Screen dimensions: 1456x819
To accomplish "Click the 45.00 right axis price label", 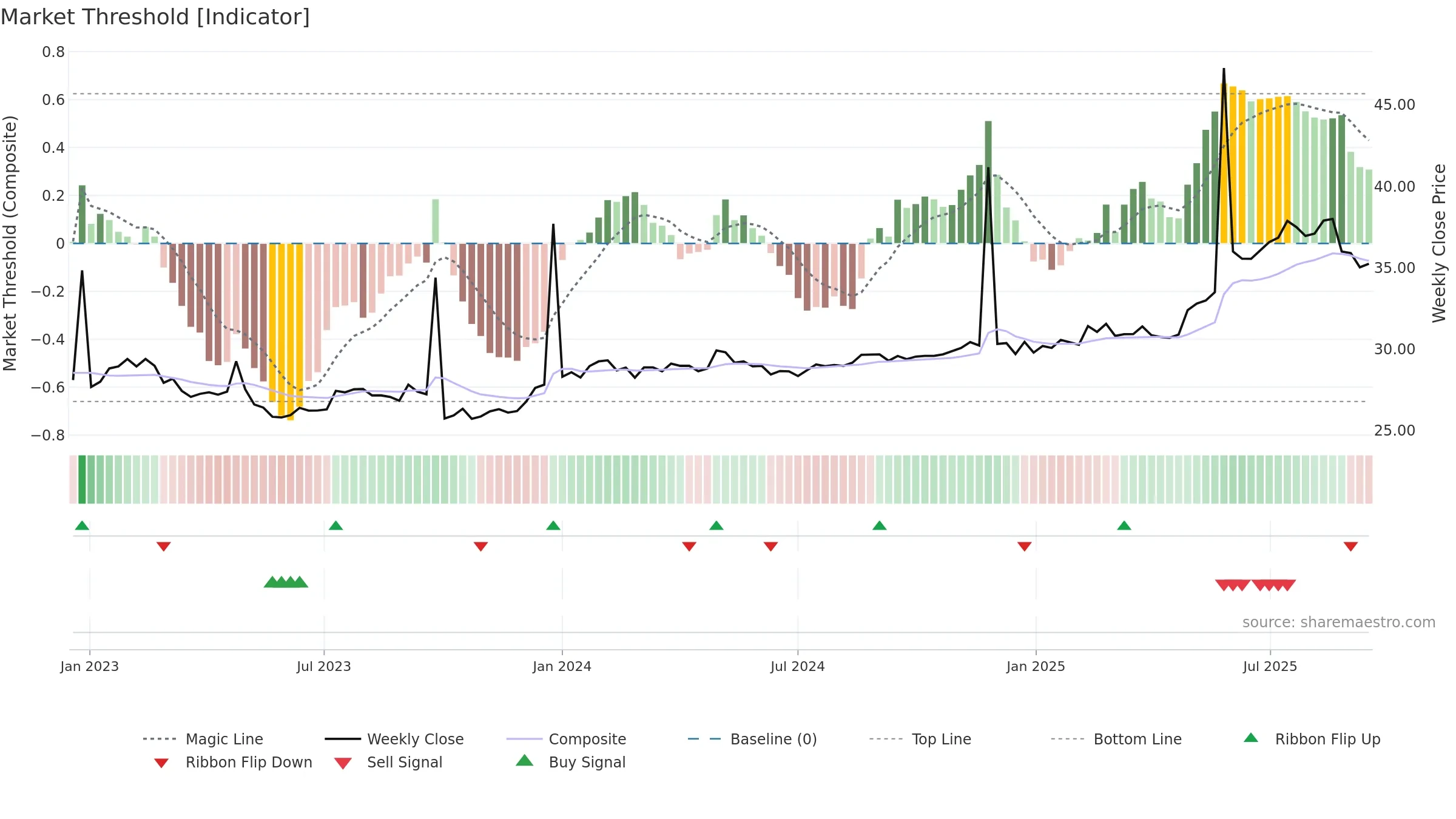I will 1395,105.
